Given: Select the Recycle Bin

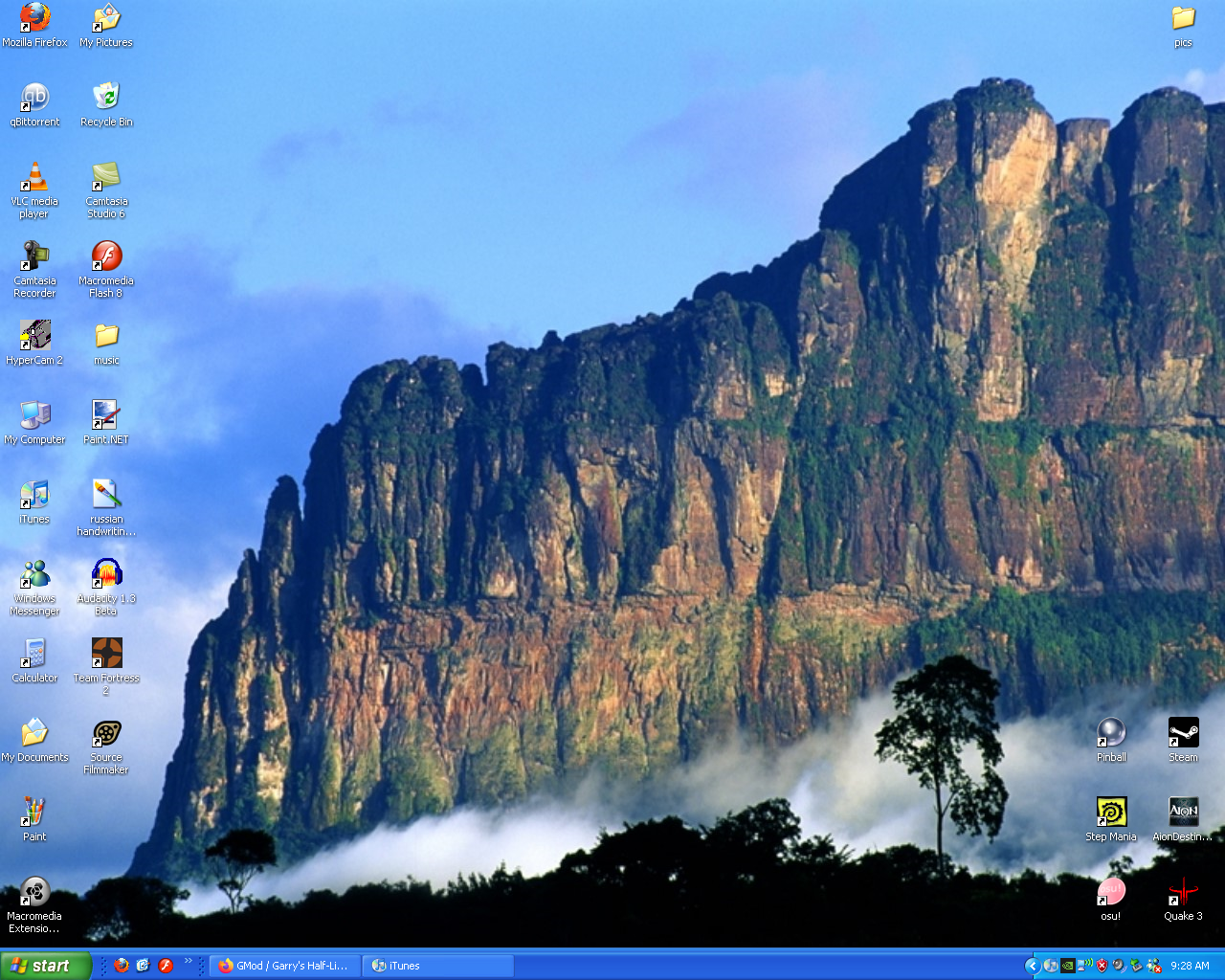Looking at the screenshot, I should pos(106,98).
